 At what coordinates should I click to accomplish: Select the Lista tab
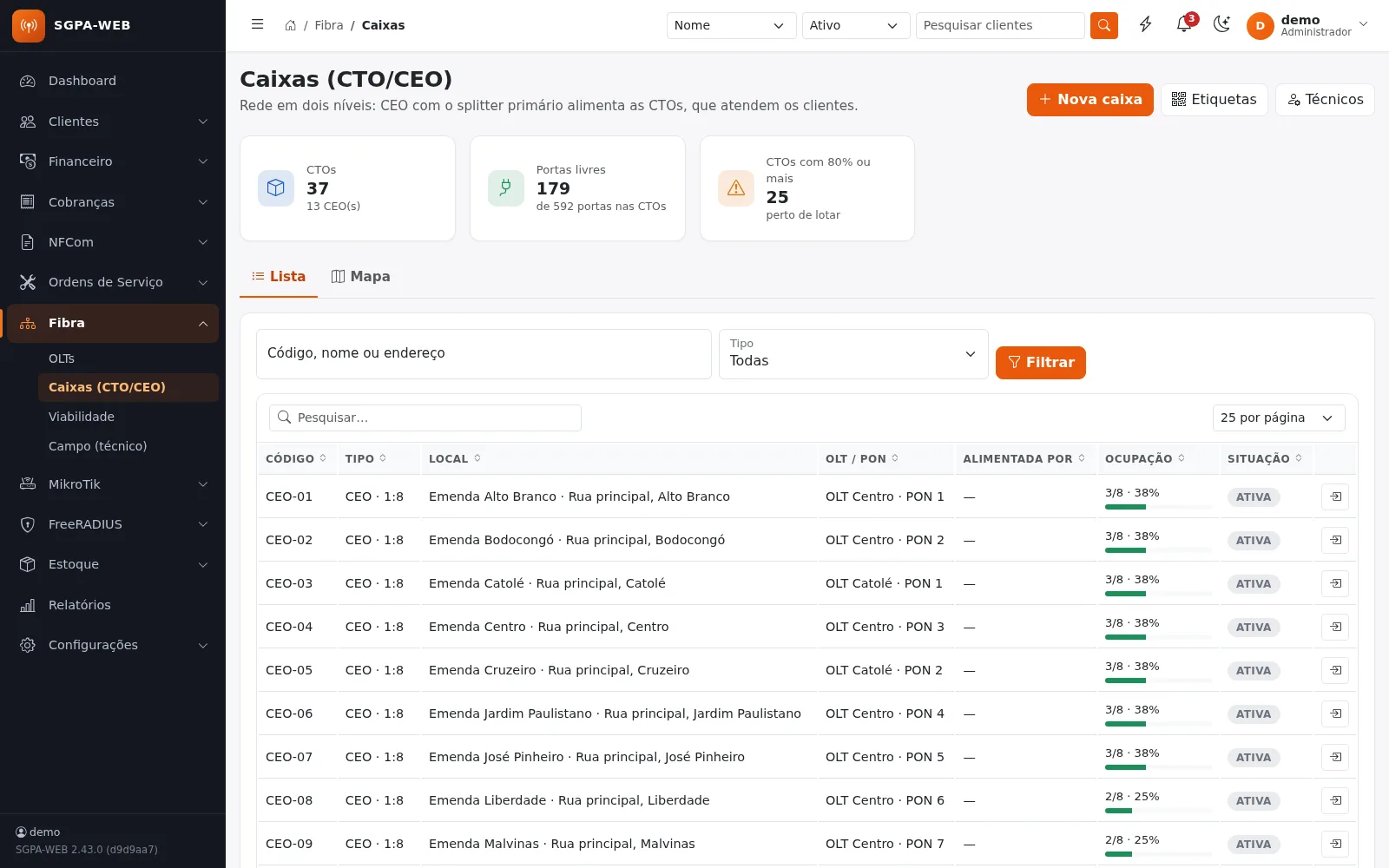pyautogui.click(x=279, y=277)
